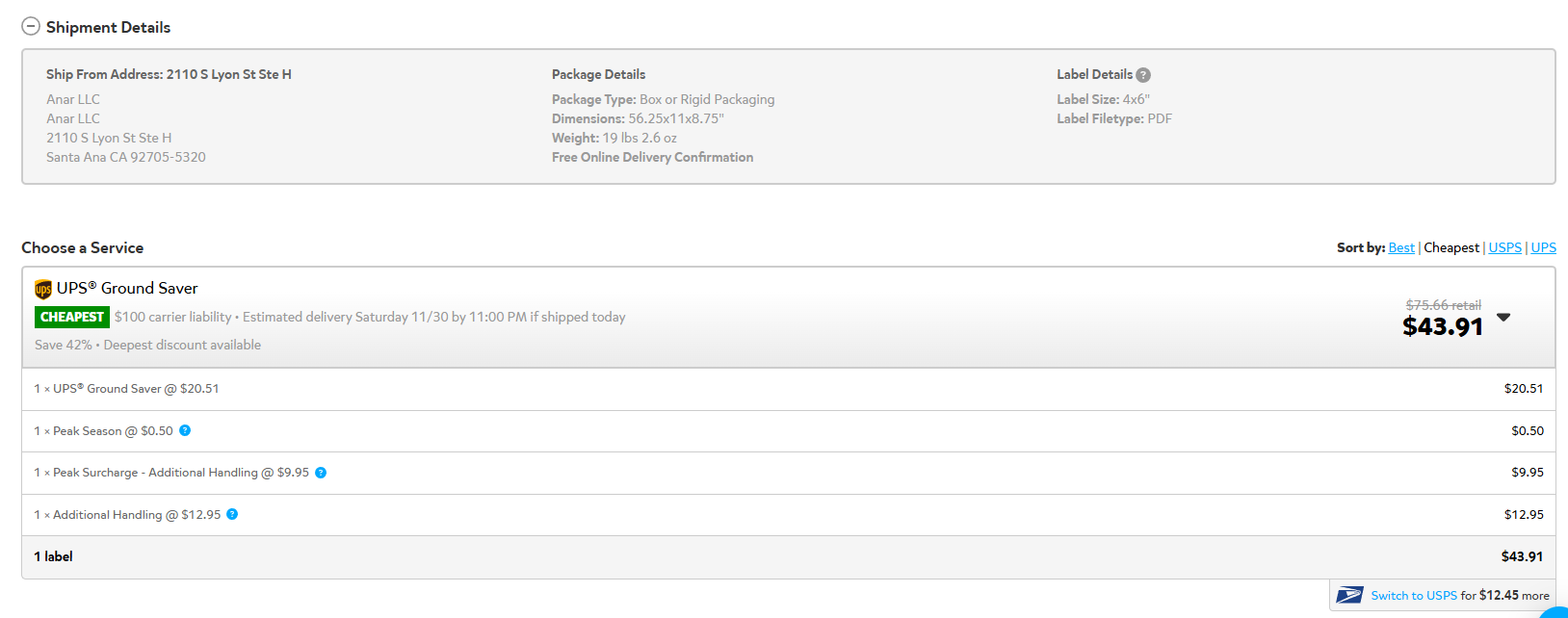Collapse the Shipment Details section

(31, 27)
